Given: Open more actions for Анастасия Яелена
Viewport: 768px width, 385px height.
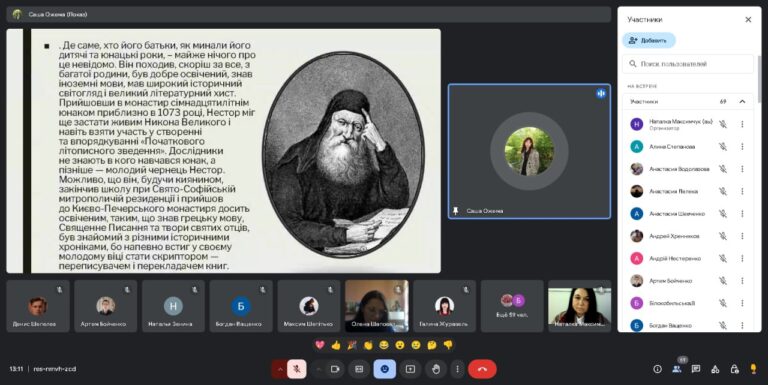Looking at the screenshot, I should click(742, 191).
